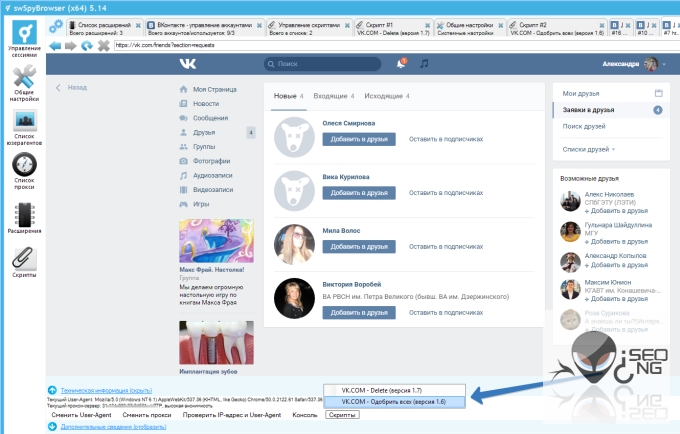Image resolution: width=680 pixels, height=434 pixels.
Task: Show additional details via Дополнительные сведения link
Action: 114,427
